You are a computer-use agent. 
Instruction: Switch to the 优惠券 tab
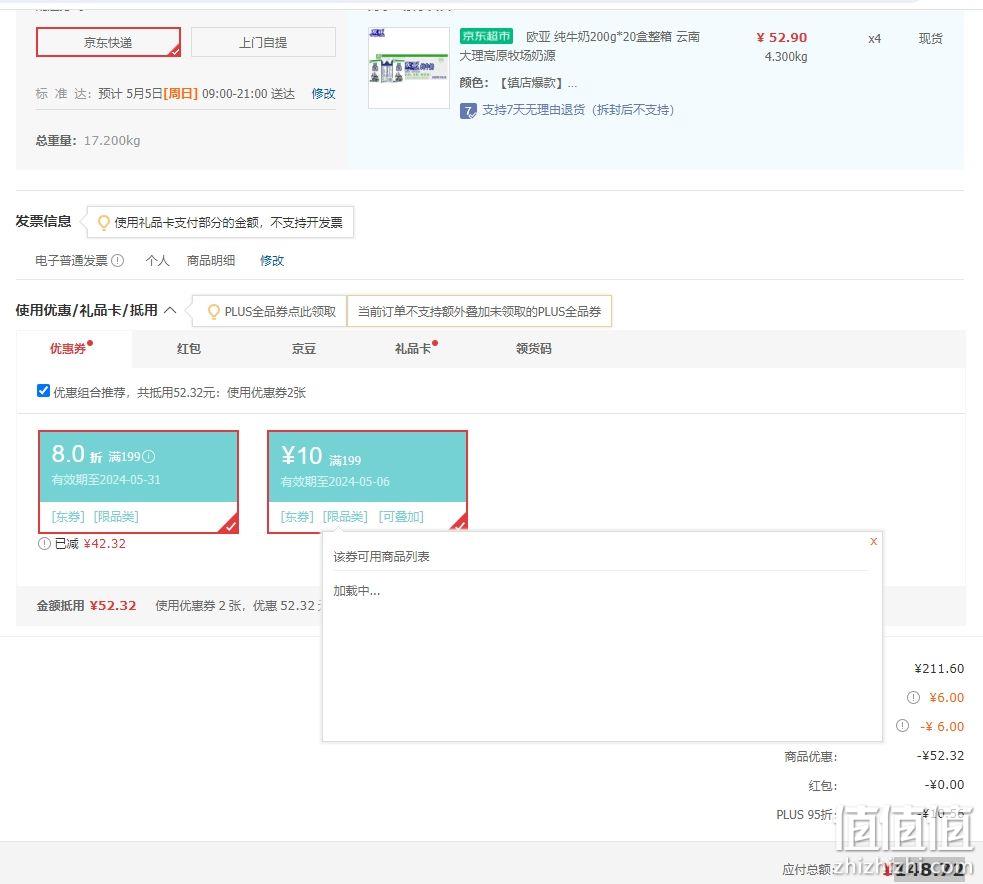(x=68, y=349)
